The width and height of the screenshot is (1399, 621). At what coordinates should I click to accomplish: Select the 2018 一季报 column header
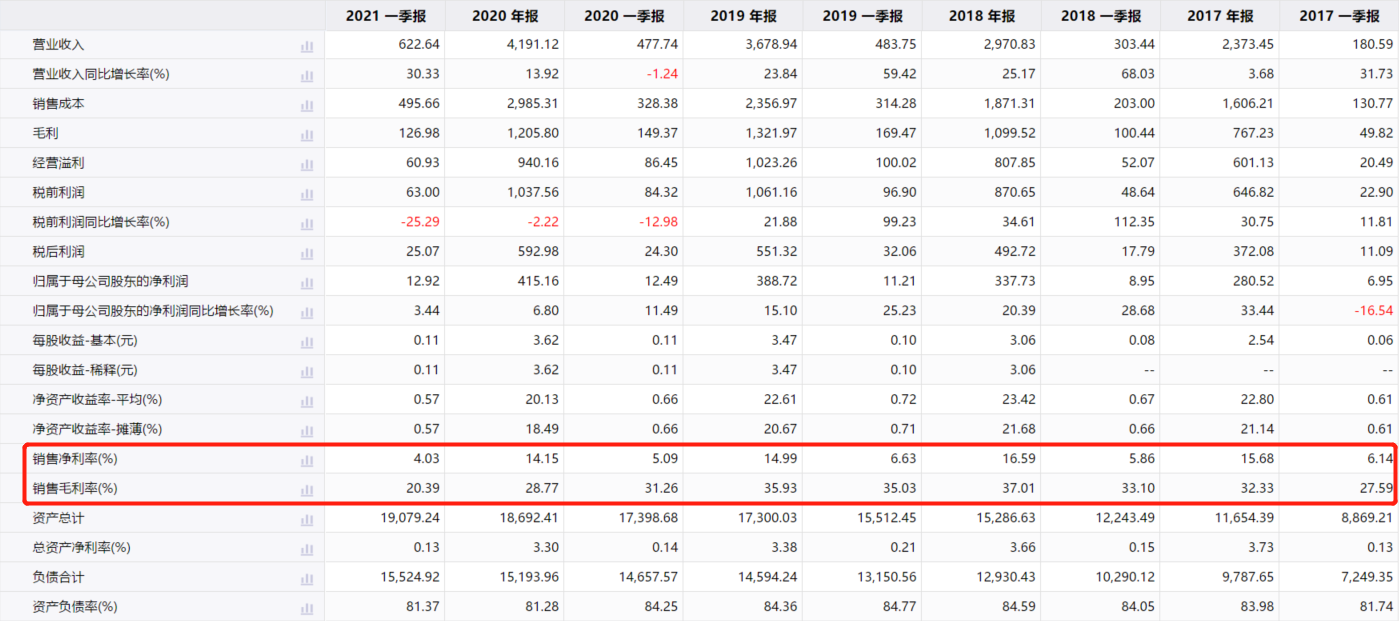pos(1100,16)
